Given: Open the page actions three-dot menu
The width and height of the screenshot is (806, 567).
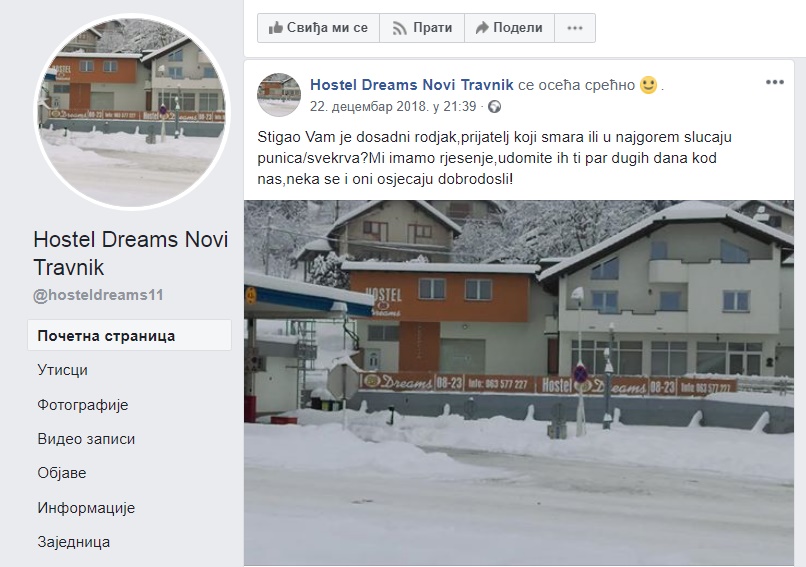Looking at the screenshot, I should point(575,28).
